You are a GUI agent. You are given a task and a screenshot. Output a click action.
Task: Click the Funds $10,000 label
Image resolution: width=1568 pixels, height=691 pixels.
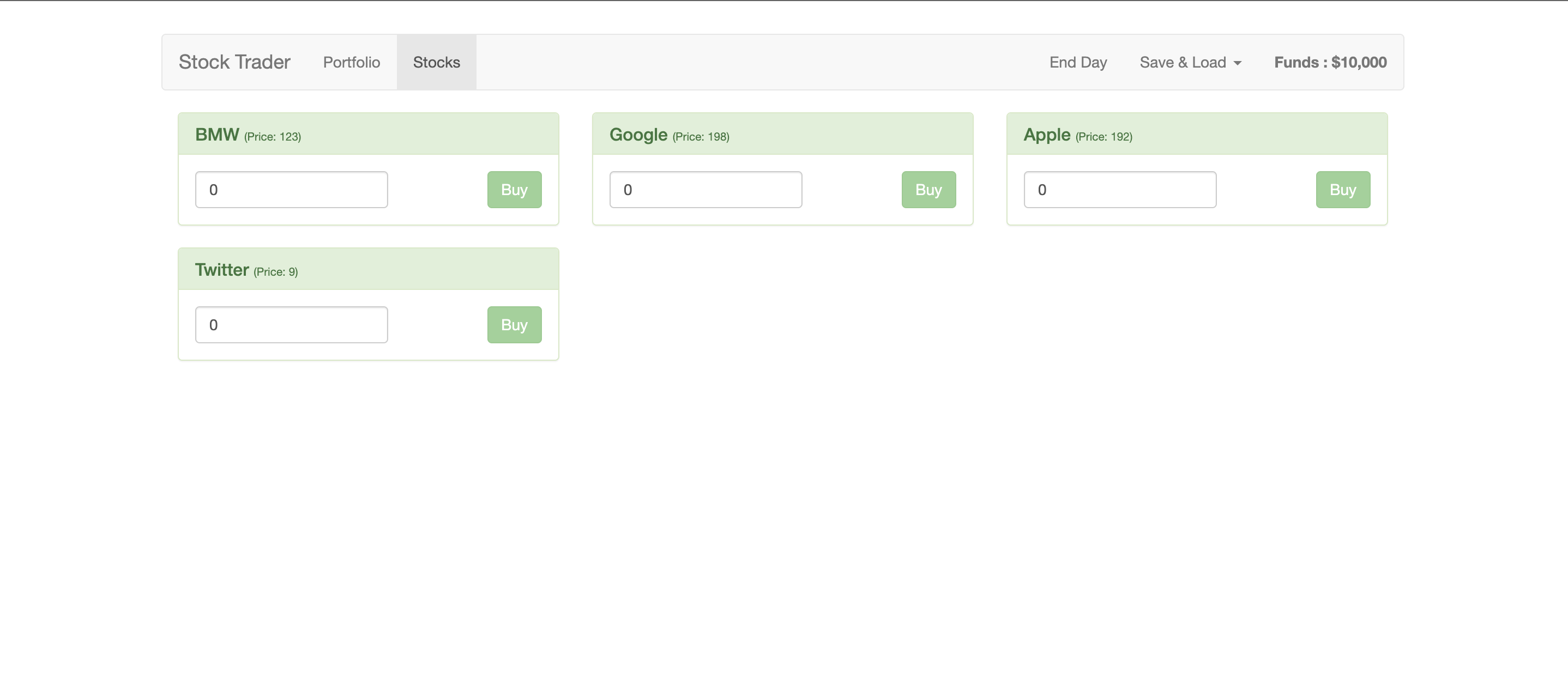click(1330, 62)
